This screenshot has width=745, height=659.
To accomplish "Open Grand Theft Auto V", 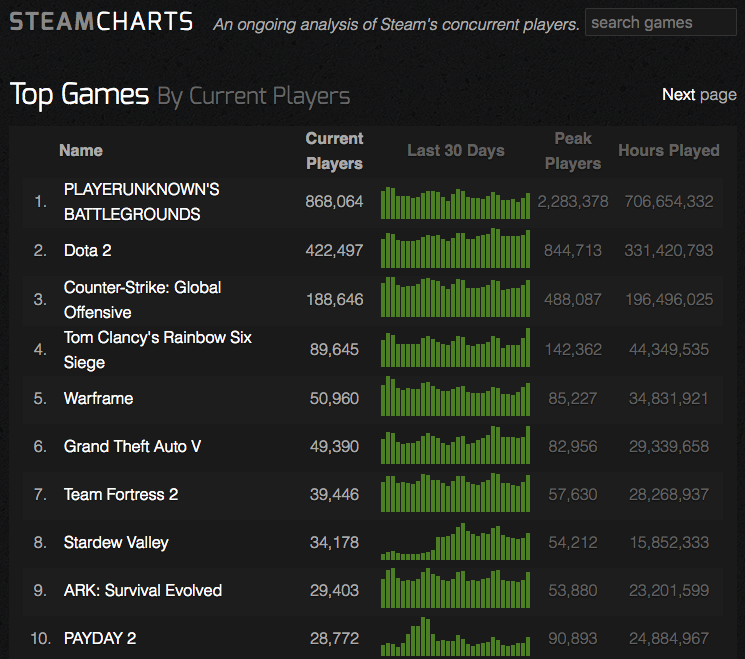I will [132, 446].
